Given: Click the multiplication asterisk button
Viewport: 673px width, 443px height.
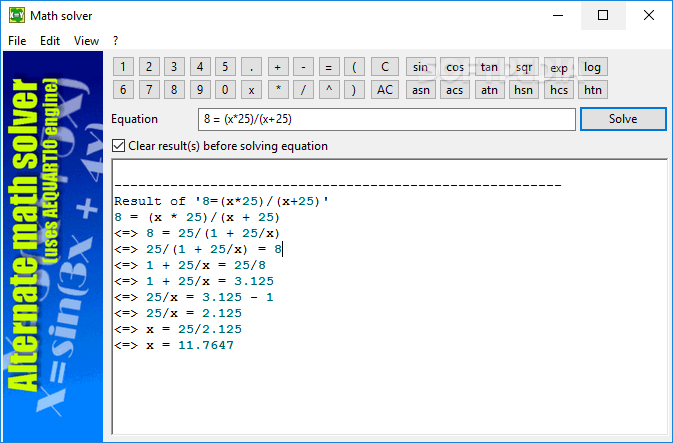Looking at the screenshot, I should (x=278, y=90).
